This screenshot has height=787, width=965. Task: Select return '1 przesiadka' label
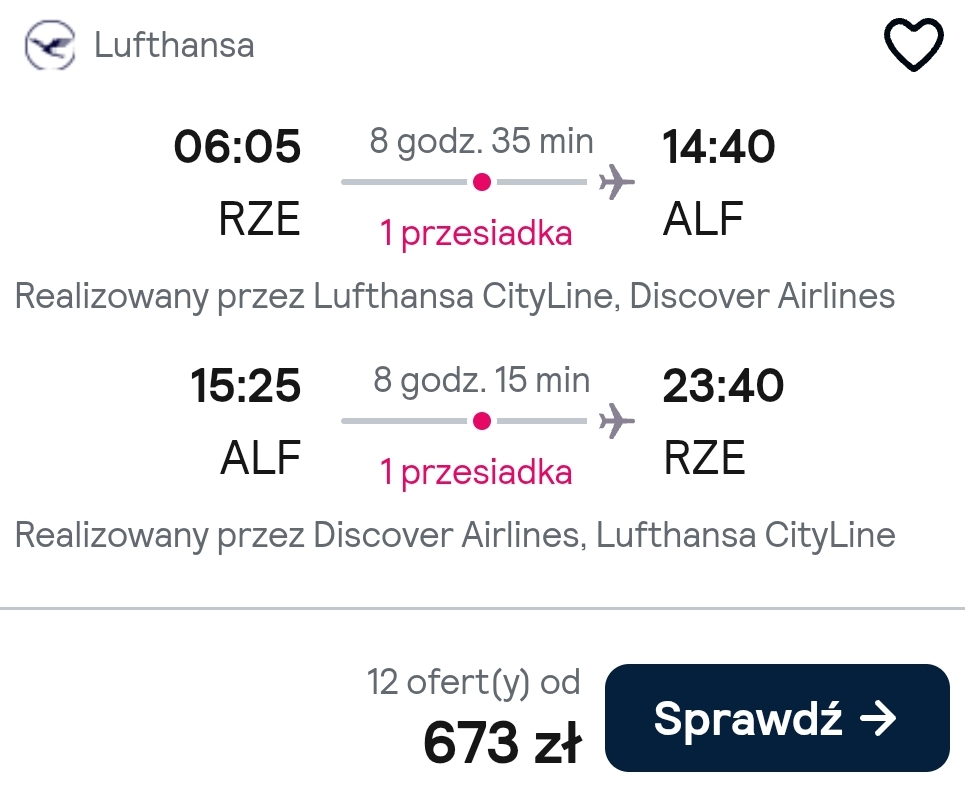(x=476, y=472)
